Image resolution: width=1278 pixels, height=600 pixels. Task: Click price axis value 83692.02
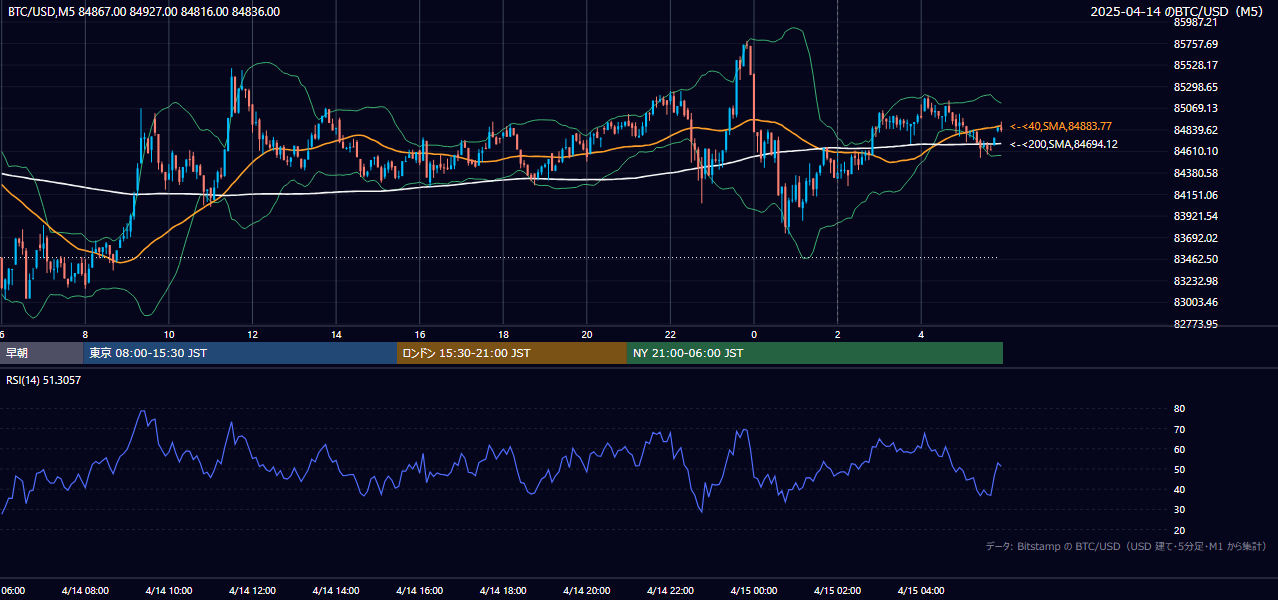tap(1195, 238)
